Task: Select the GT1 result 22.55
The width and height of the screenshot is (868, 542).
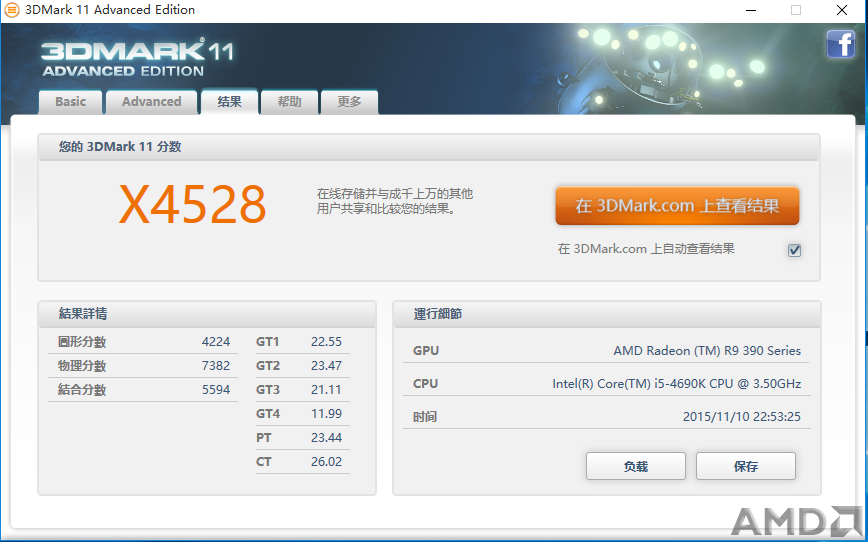Action: tap(327, 342)
